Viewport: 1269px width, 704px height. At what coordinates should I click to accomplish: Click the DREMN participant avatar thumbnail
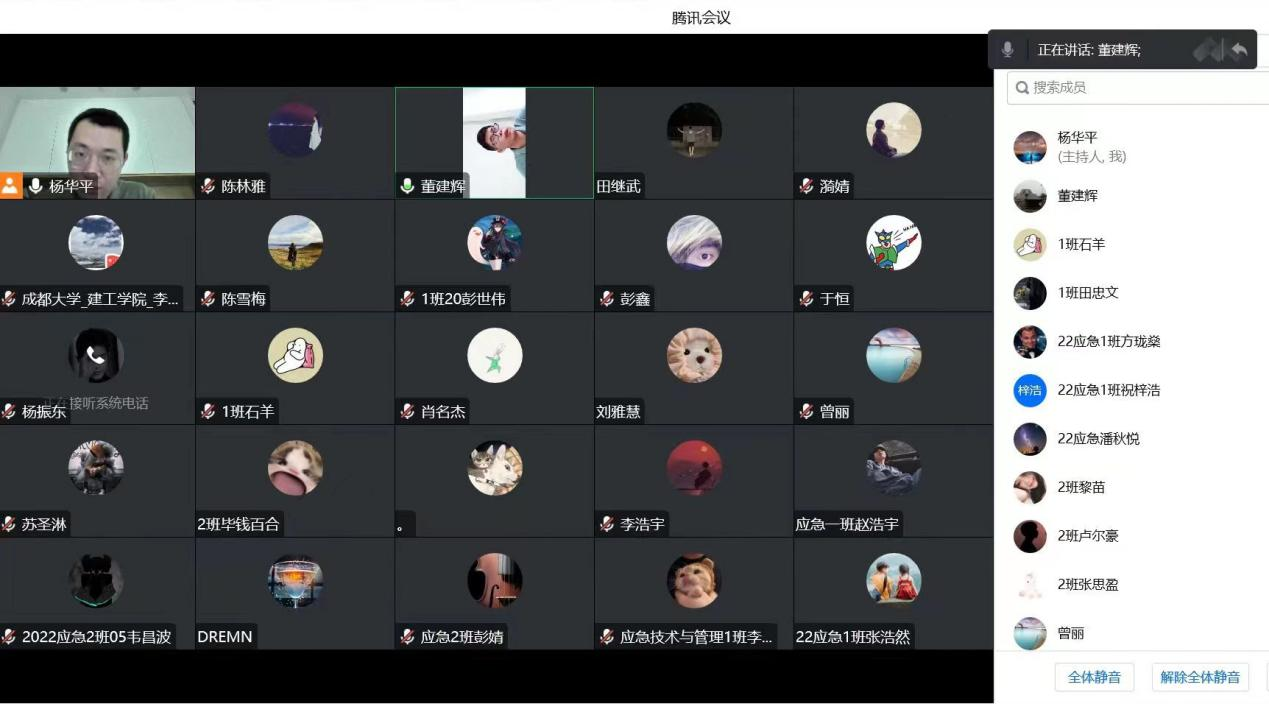(x=295, y=581)
